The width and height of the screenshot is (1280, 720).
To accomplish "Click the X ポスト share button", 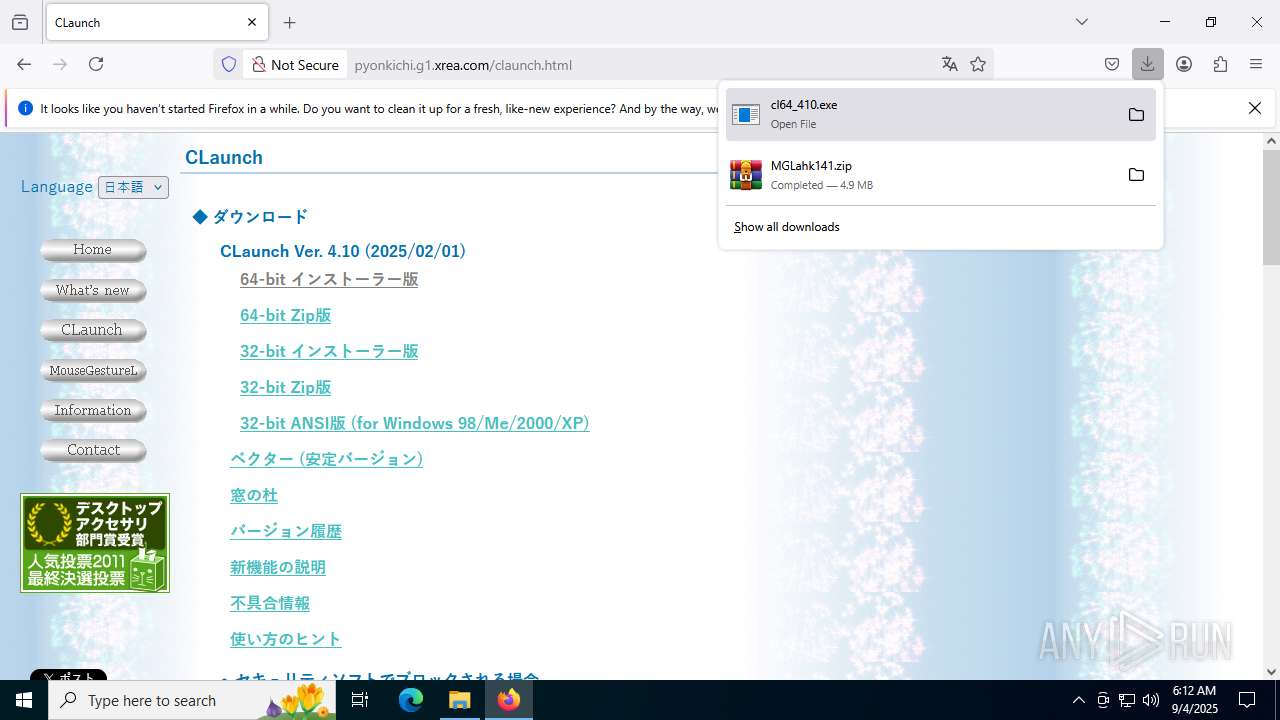I will pos(68,675).
